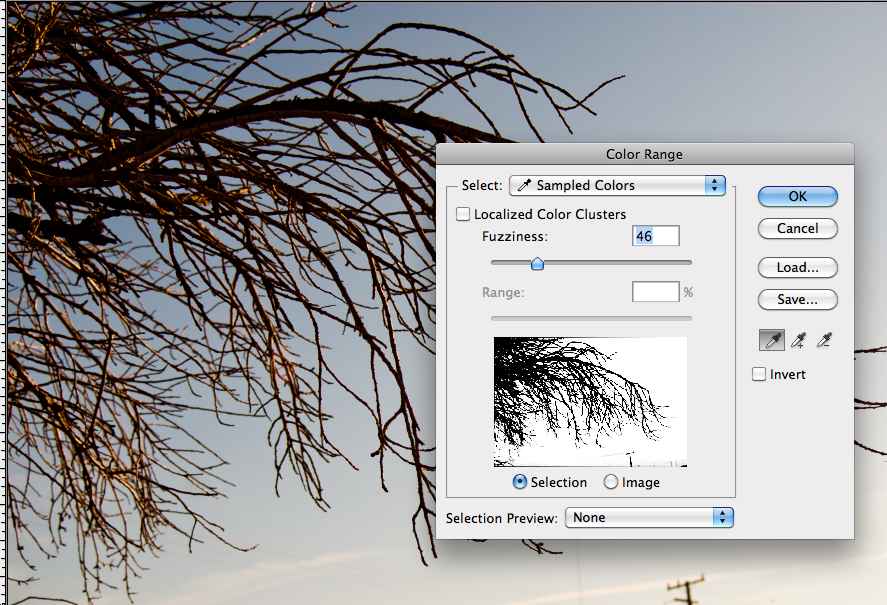Click the Fuzziness value field
Screen dimensions: 887x605
[x=656, y=236]
